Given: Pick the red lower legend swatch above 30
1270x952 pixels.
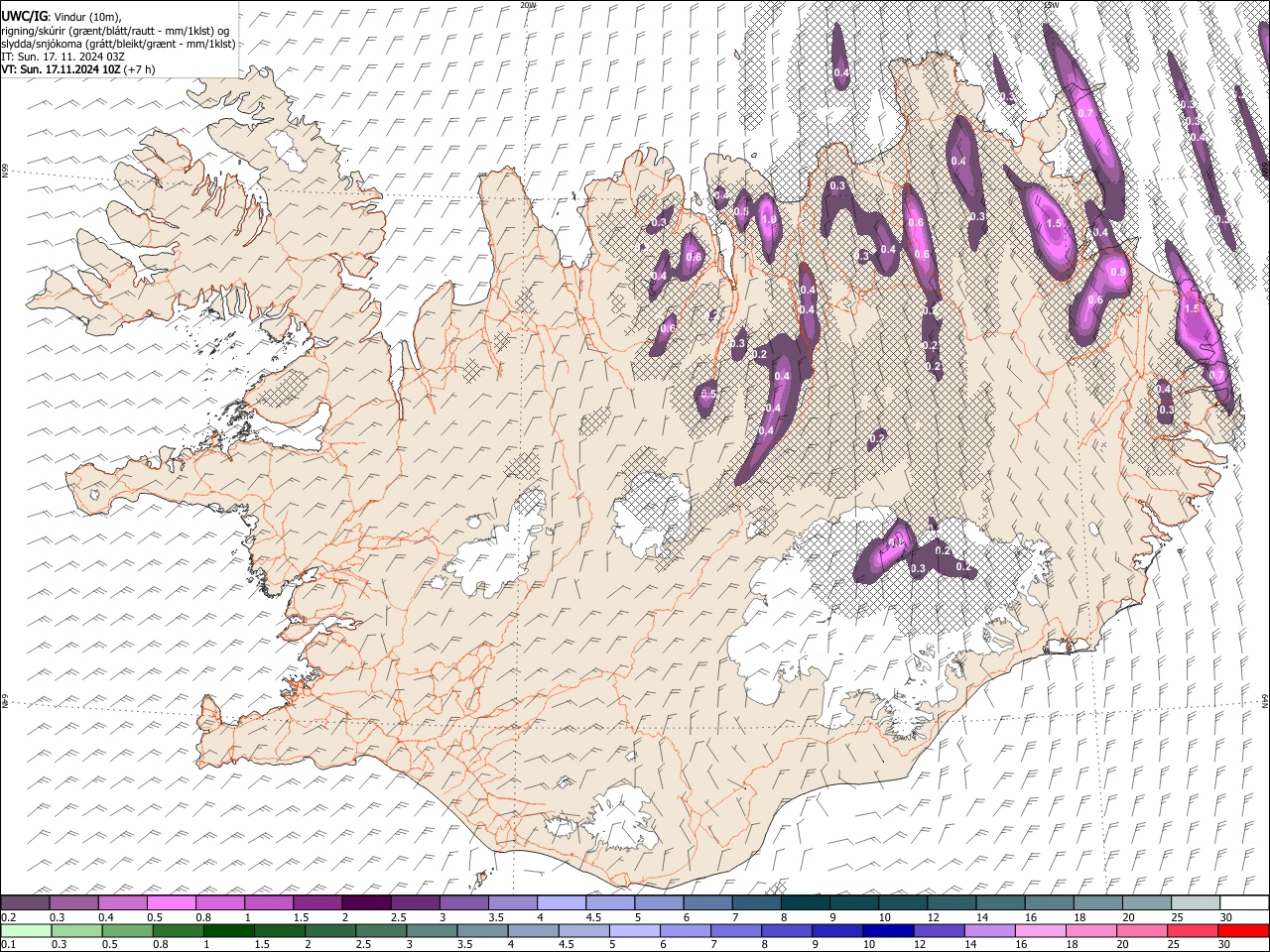Looking at the screenshot, I should coord(1243,930).
